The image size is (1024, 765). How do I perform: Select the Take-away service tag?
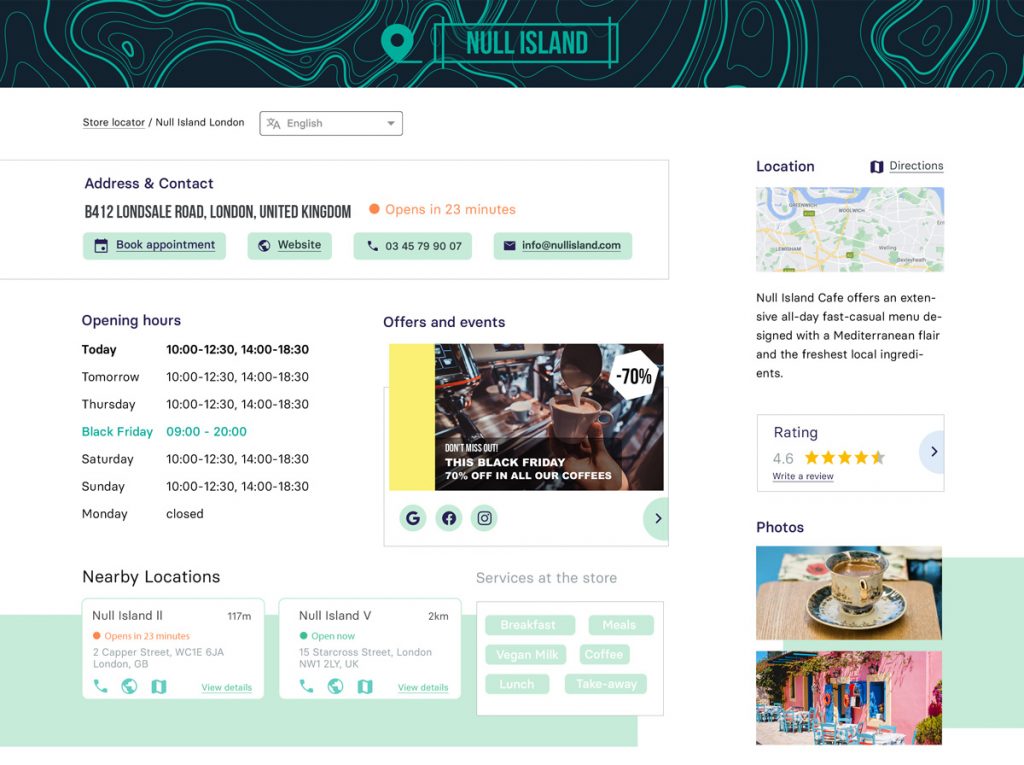tap(605, 684)
